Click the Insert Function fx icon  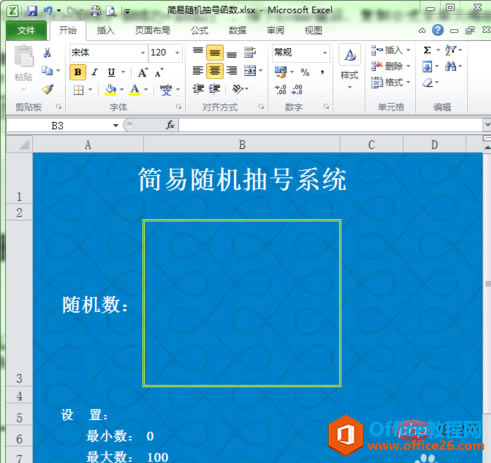[x=170, y=125]
